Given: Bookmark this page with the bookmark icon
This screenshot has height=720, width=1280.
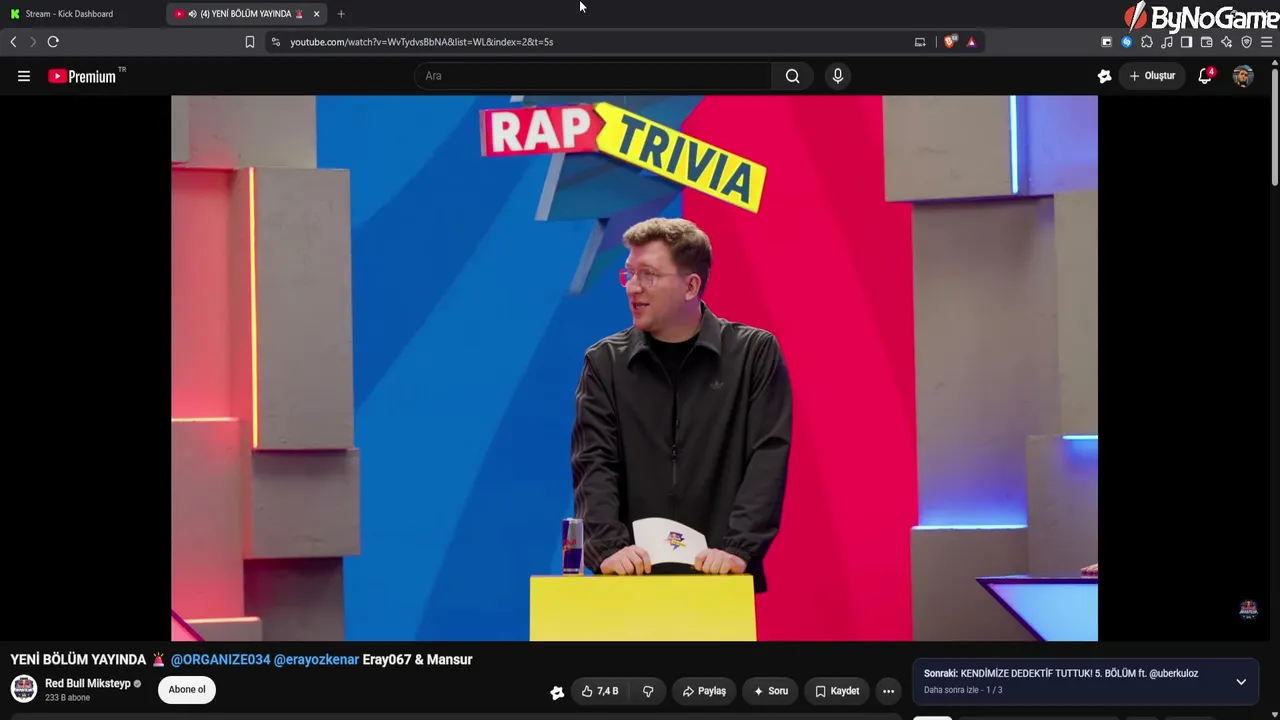Looking at the screenshot, I should [x=250, y=42].
